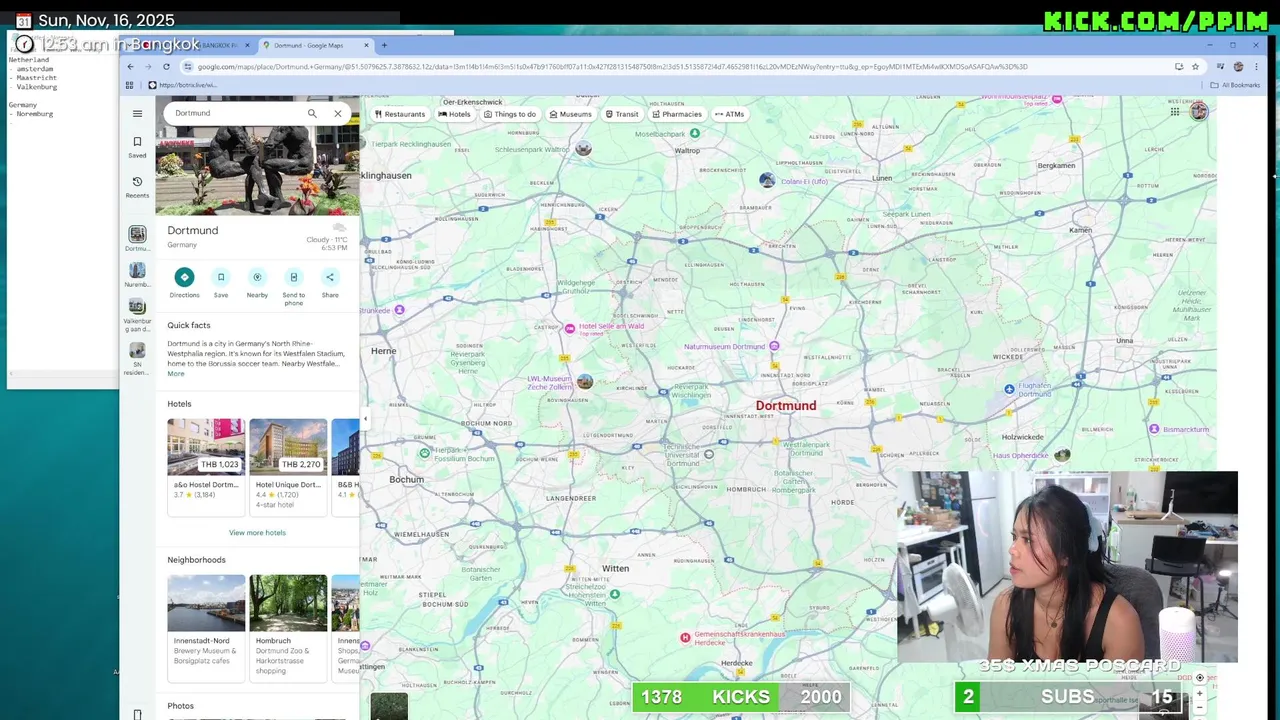Open Chrome three-dot menu

click(x=1256, y=67)
